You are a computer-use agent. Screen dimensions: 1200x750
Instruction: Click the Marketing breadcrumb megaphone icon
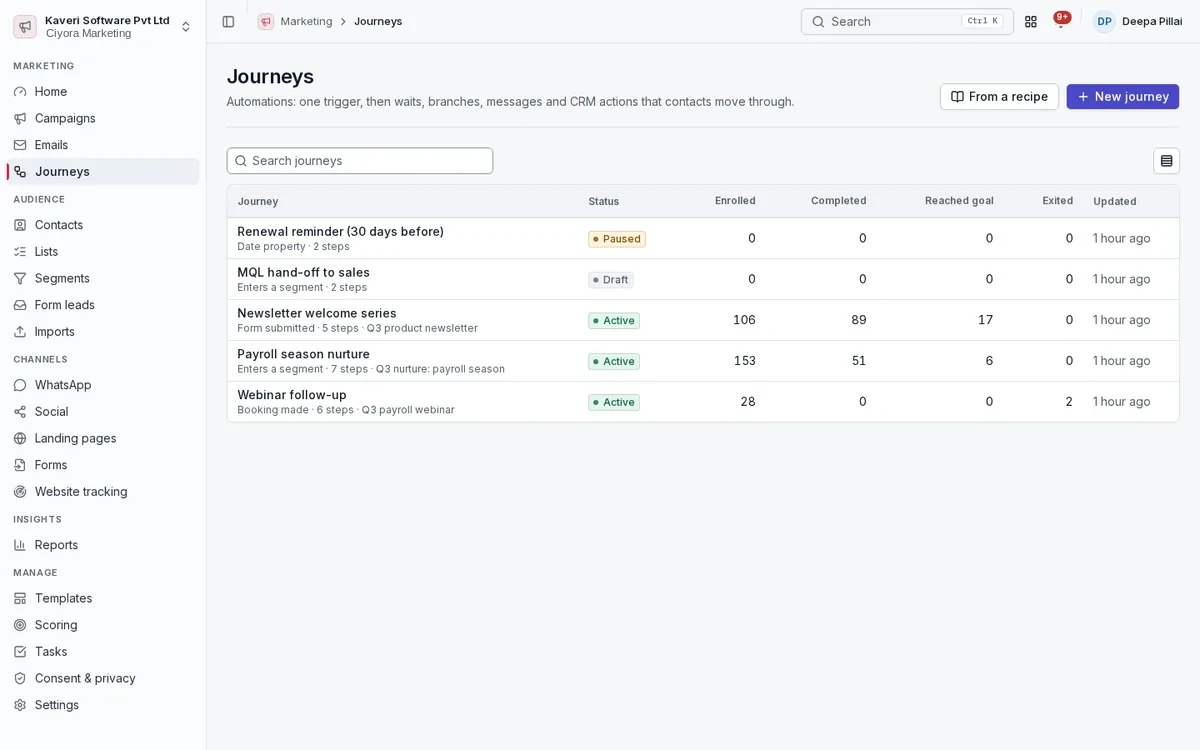(x=265, y=21)
